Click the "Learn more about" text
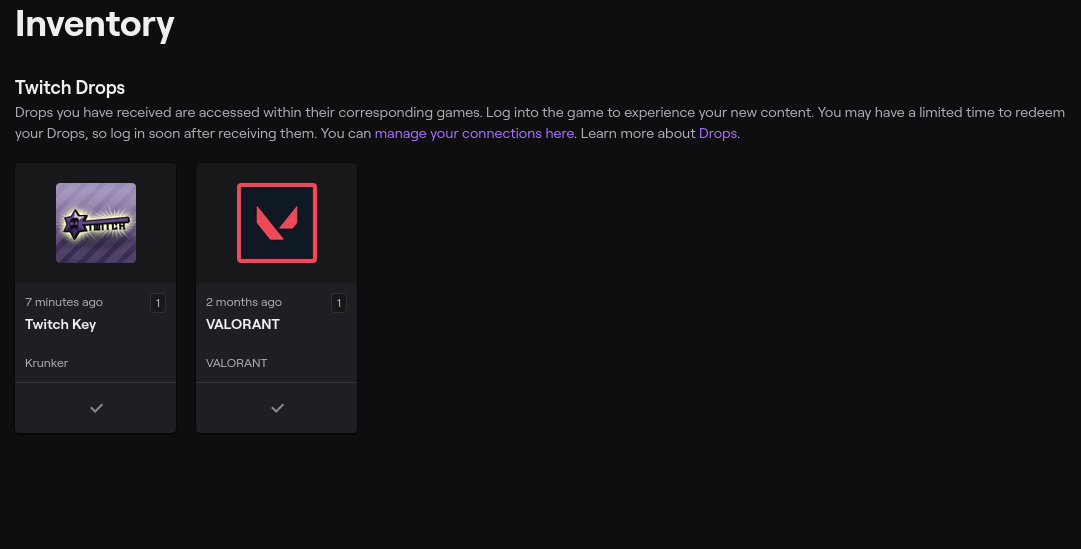The width and height of the screenshot is (1081, 549). click(638, 133)
